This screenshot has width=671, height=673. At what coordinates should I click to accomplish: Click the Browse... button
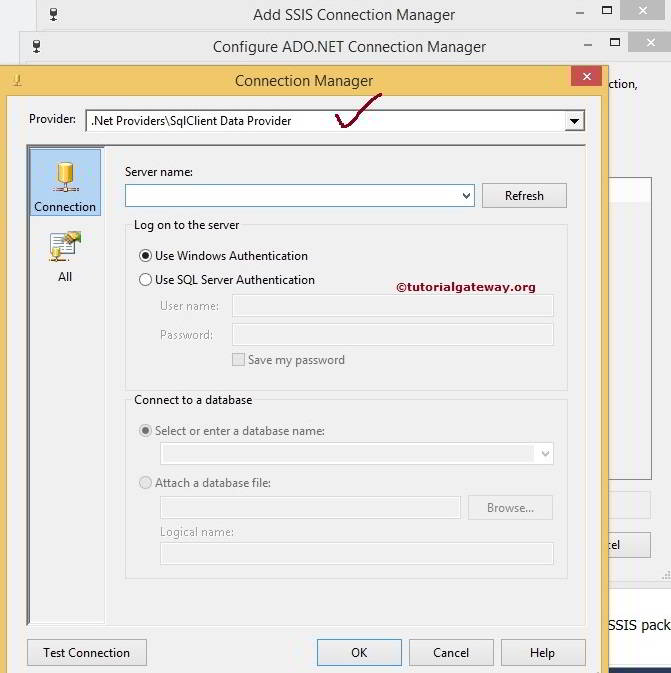(510, 508)
